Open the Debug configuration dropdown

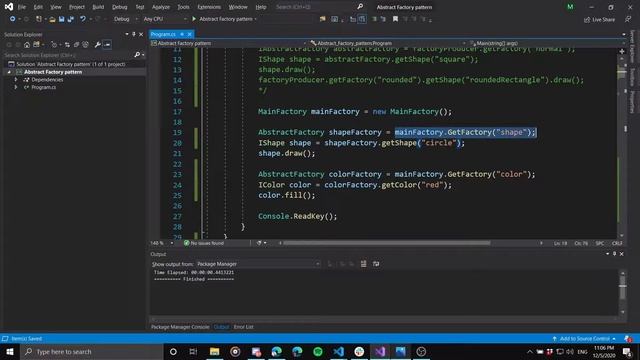coord(126,19)
